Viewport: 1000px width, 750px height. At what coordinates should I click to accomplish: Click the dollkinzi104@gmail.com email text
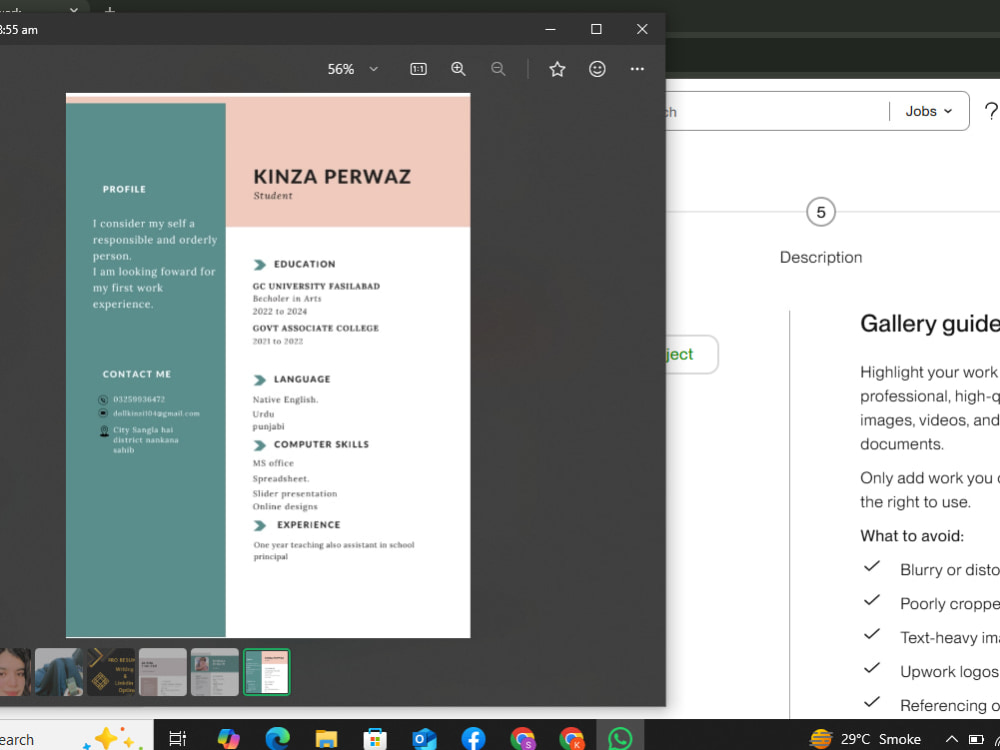click(x=156, y=413)
